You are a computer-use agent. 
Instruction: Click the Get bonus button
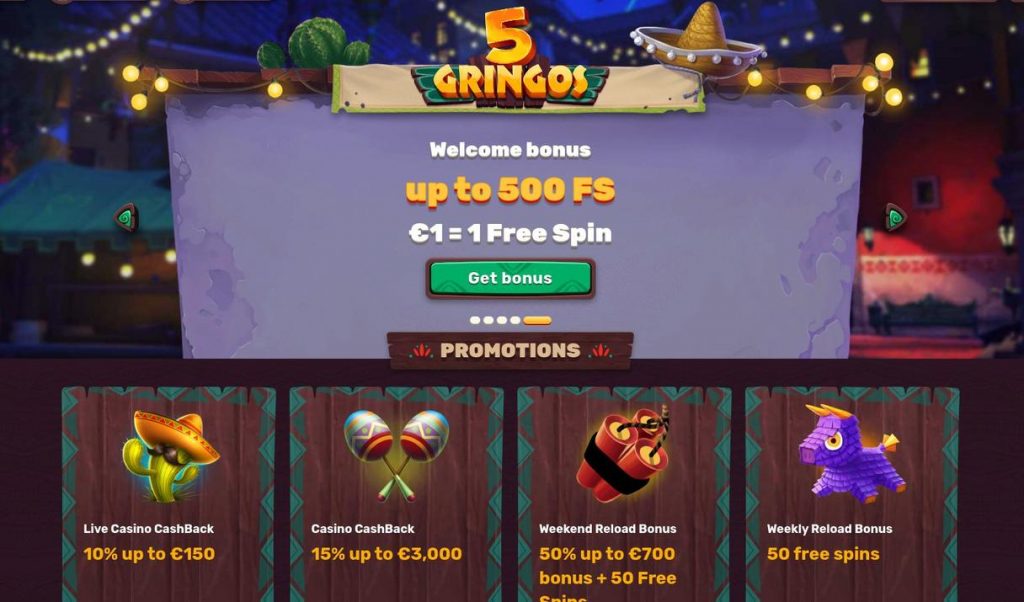click(x=510, y=278)
